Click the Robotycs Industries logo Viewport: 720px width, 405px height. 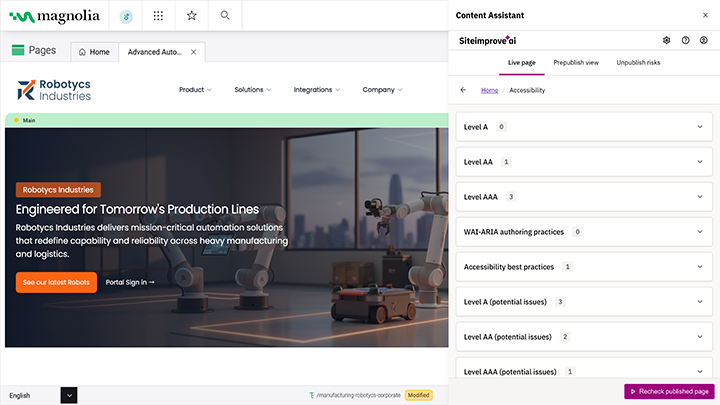tap(54, 90)
